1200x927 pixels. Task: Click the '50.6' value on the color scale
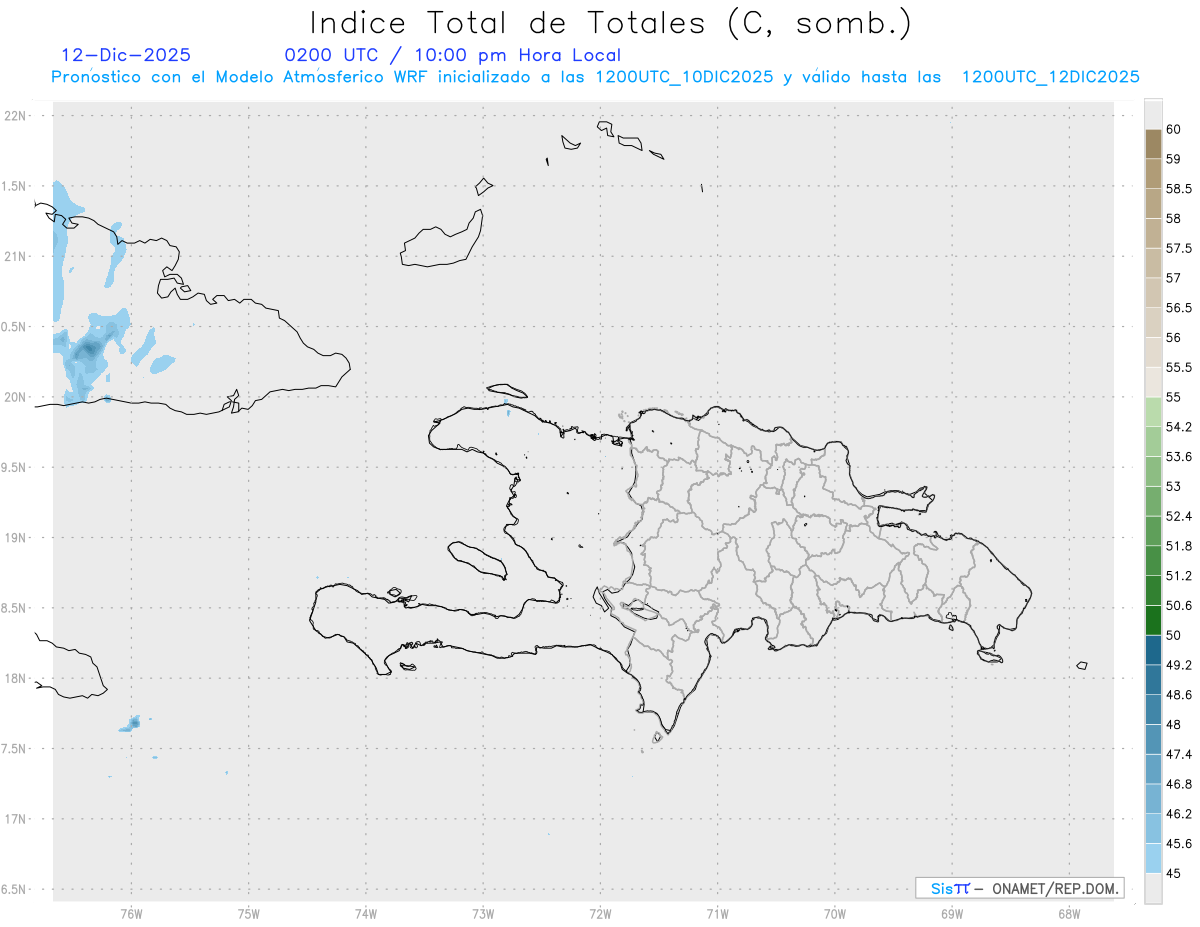(1178, 605)
